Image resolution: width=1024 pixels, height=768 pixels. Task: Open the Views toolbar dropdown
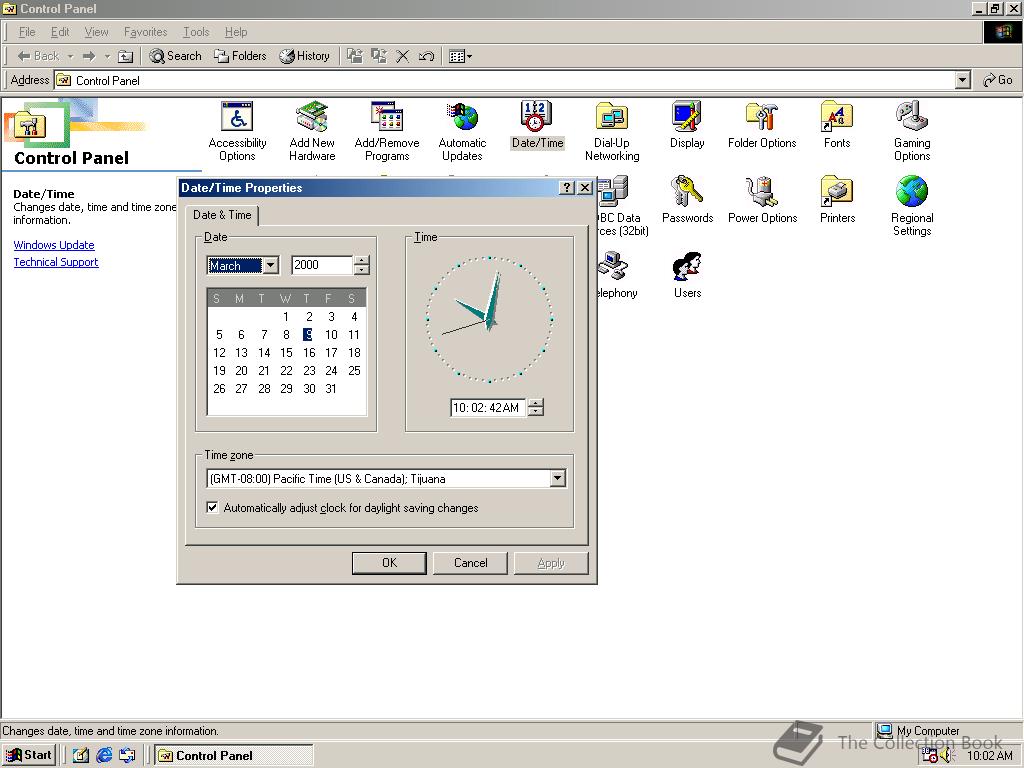coord(460,56)
